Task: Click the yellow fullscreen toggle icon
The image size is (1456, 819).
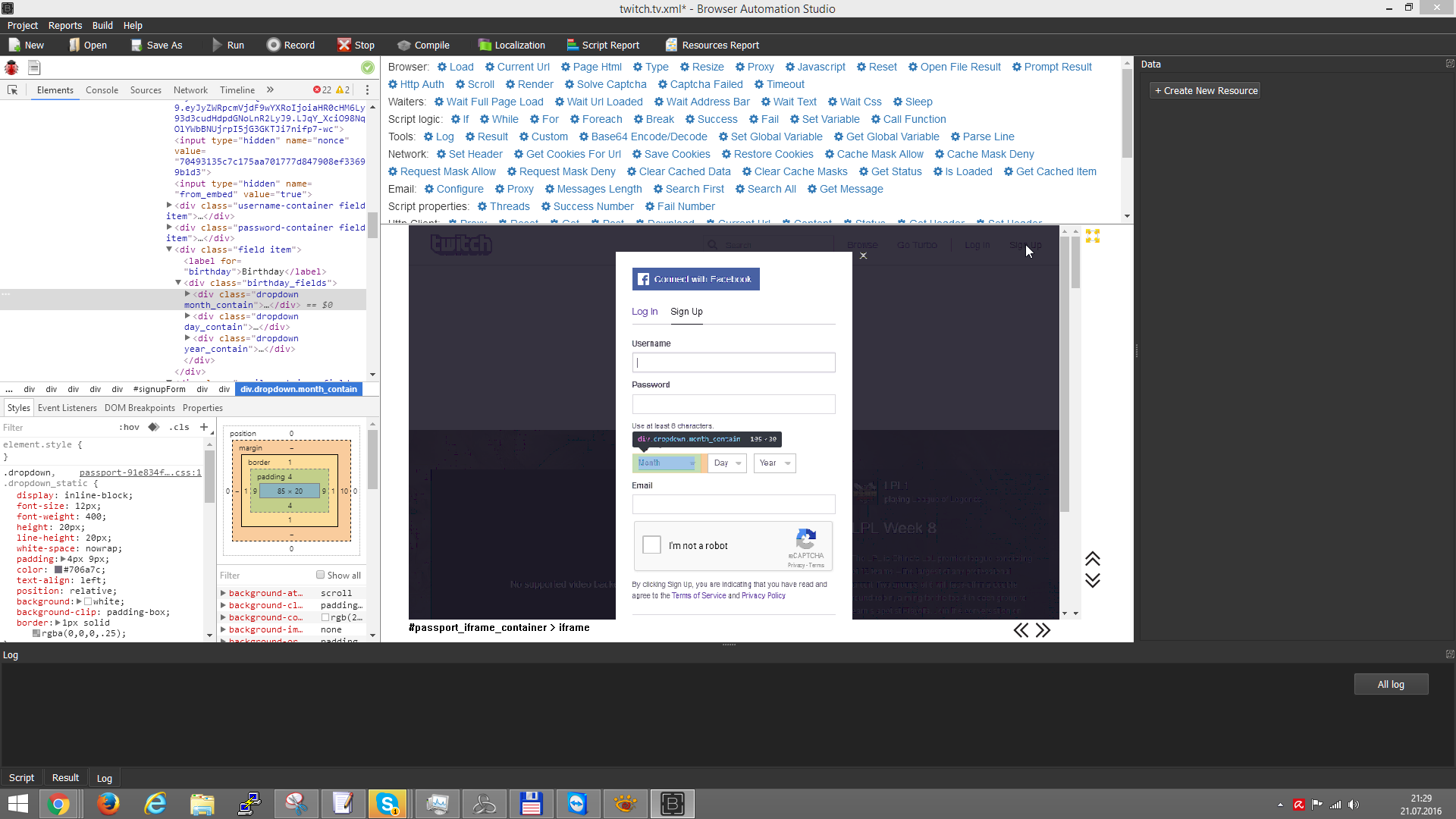Action: 1093,236
